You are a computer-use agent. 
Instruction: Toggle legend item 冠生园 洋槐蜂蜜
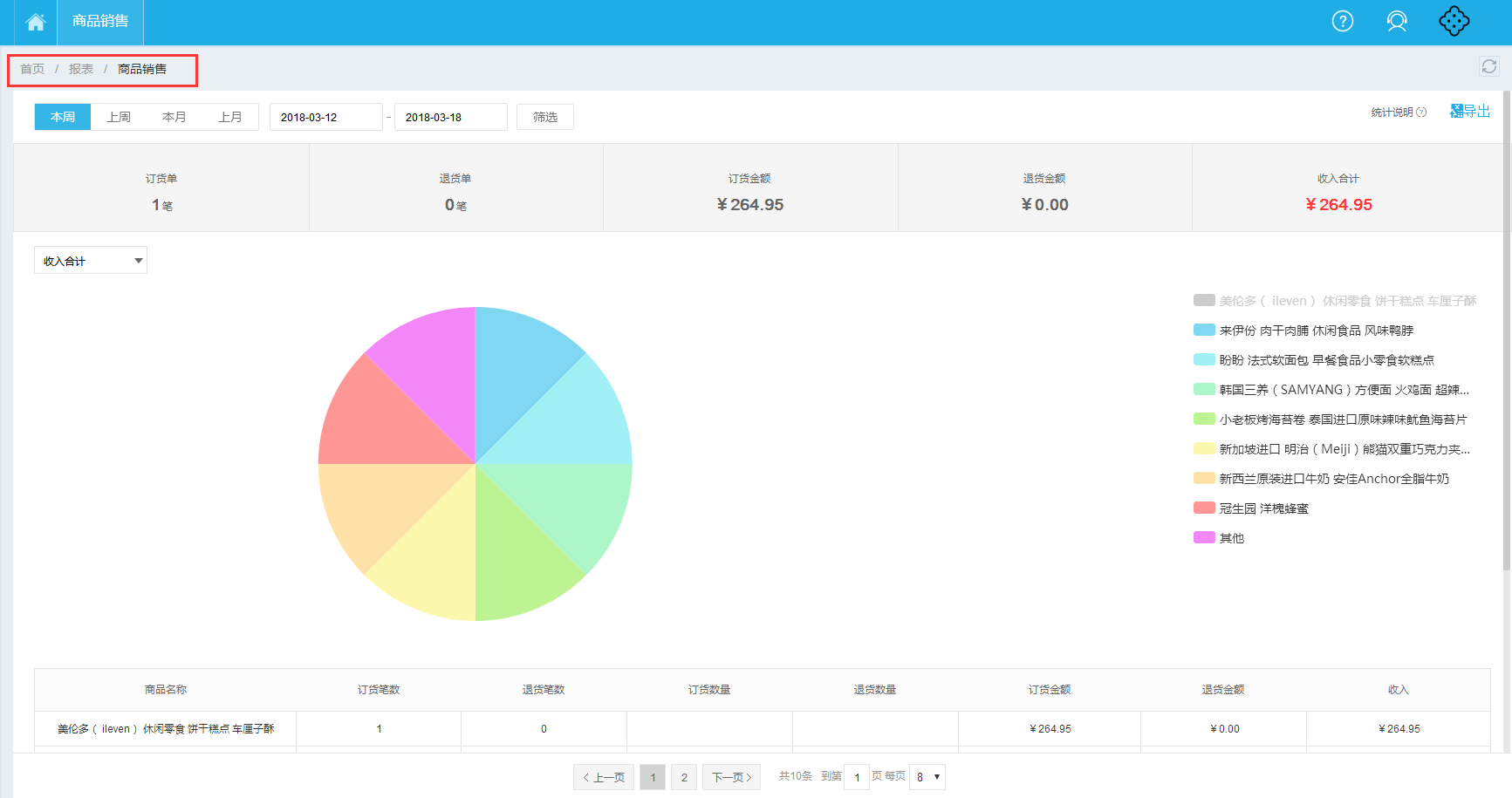point(1251,508)
